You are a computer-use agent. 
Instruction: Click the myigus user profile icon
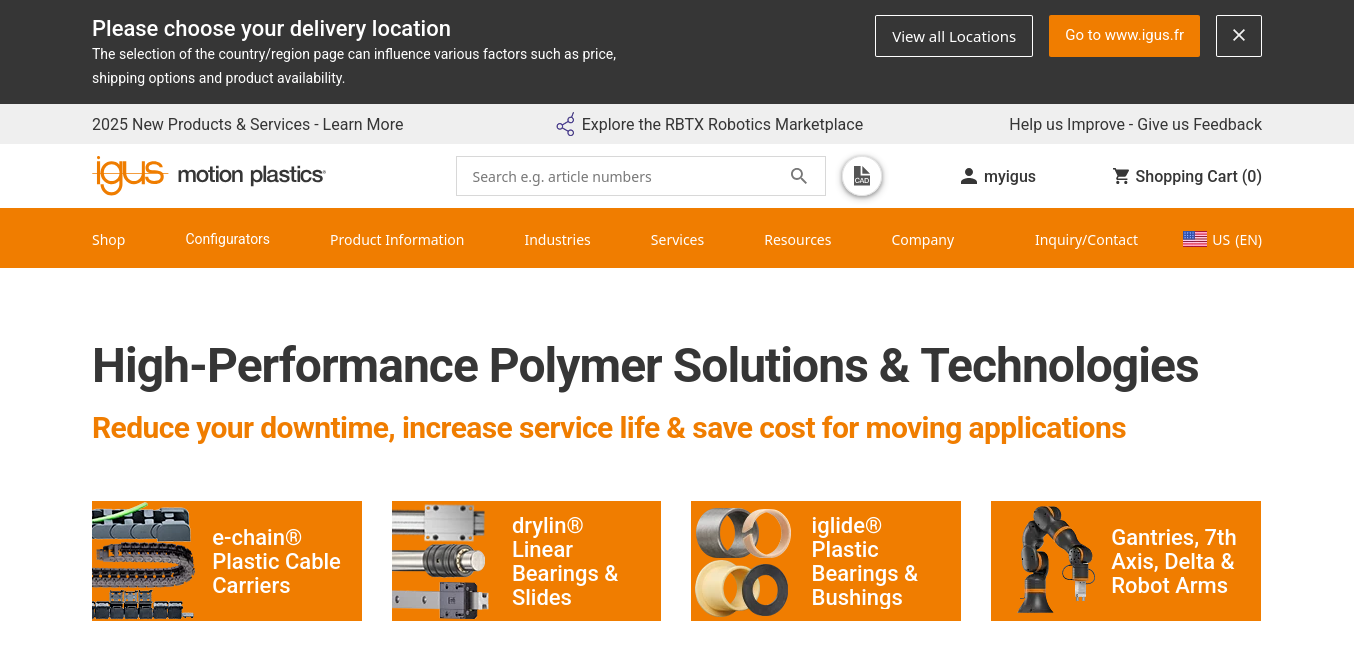pyautogui.click(x=968, y=177)
